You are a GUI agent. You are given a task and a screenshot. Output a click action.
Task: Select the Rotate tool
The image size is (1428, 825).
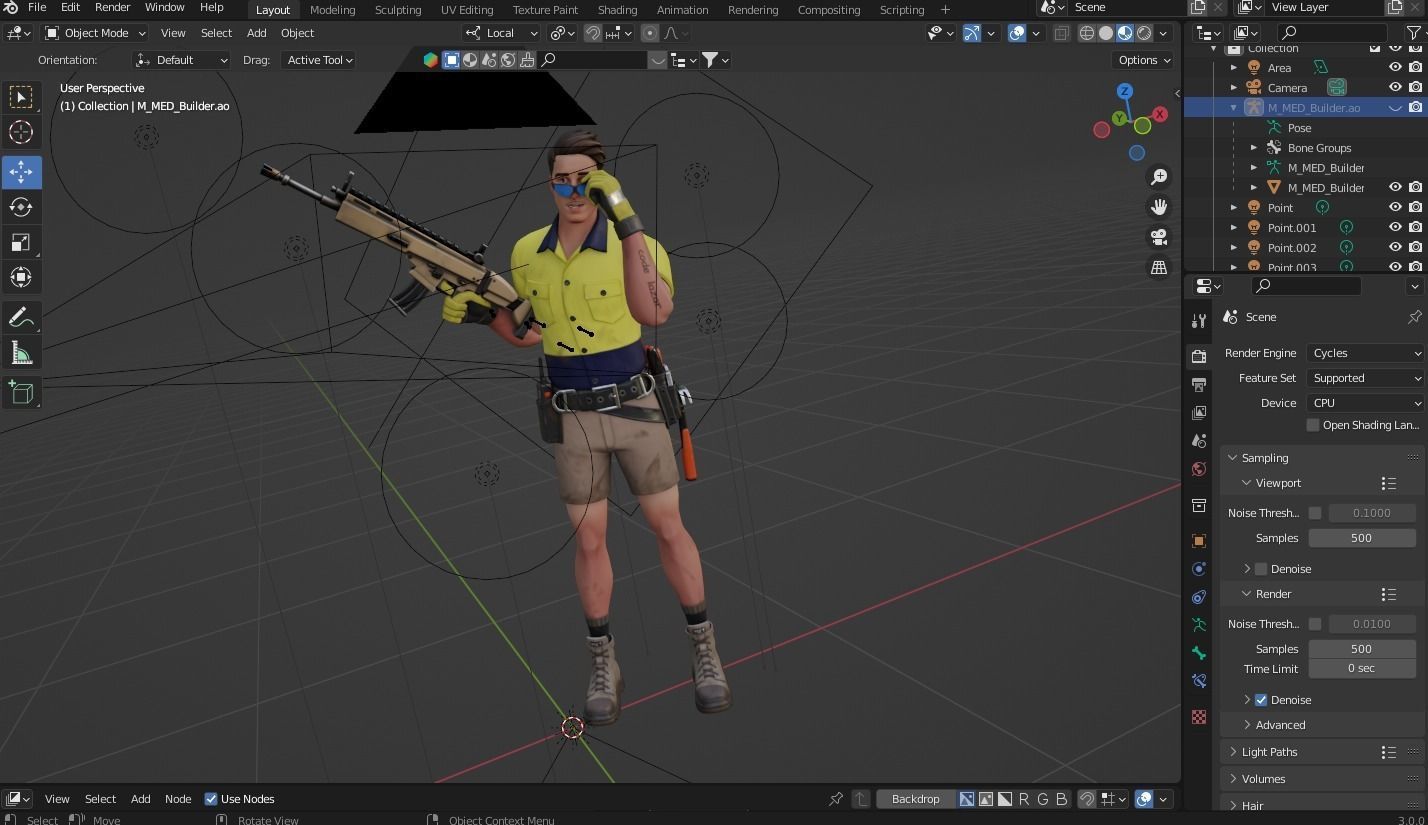pyautogui.click(x=20, y=206)
